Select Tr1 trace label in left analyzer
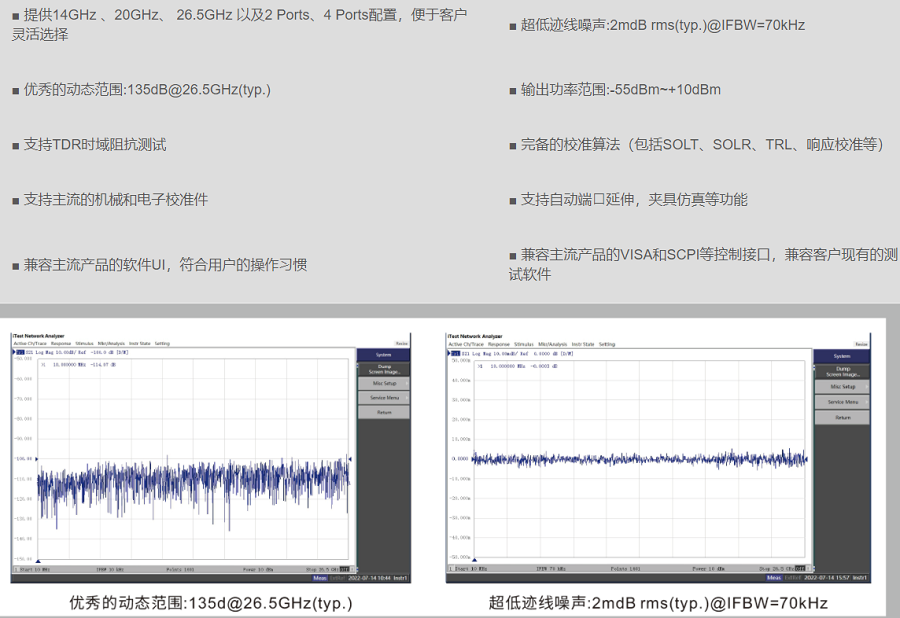Image resolution: width=900 pixels, height=618 pixels. (x=19, y=353)
